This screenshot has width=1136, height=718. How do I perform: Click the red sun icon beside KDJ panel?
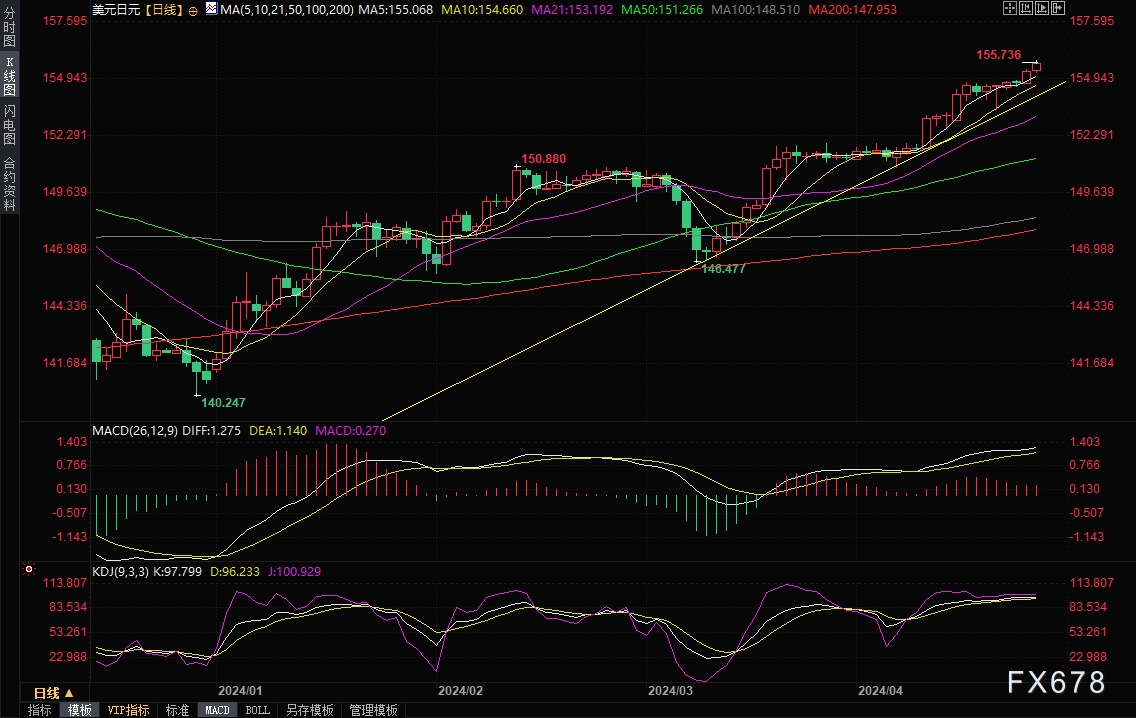click(28, 569)
